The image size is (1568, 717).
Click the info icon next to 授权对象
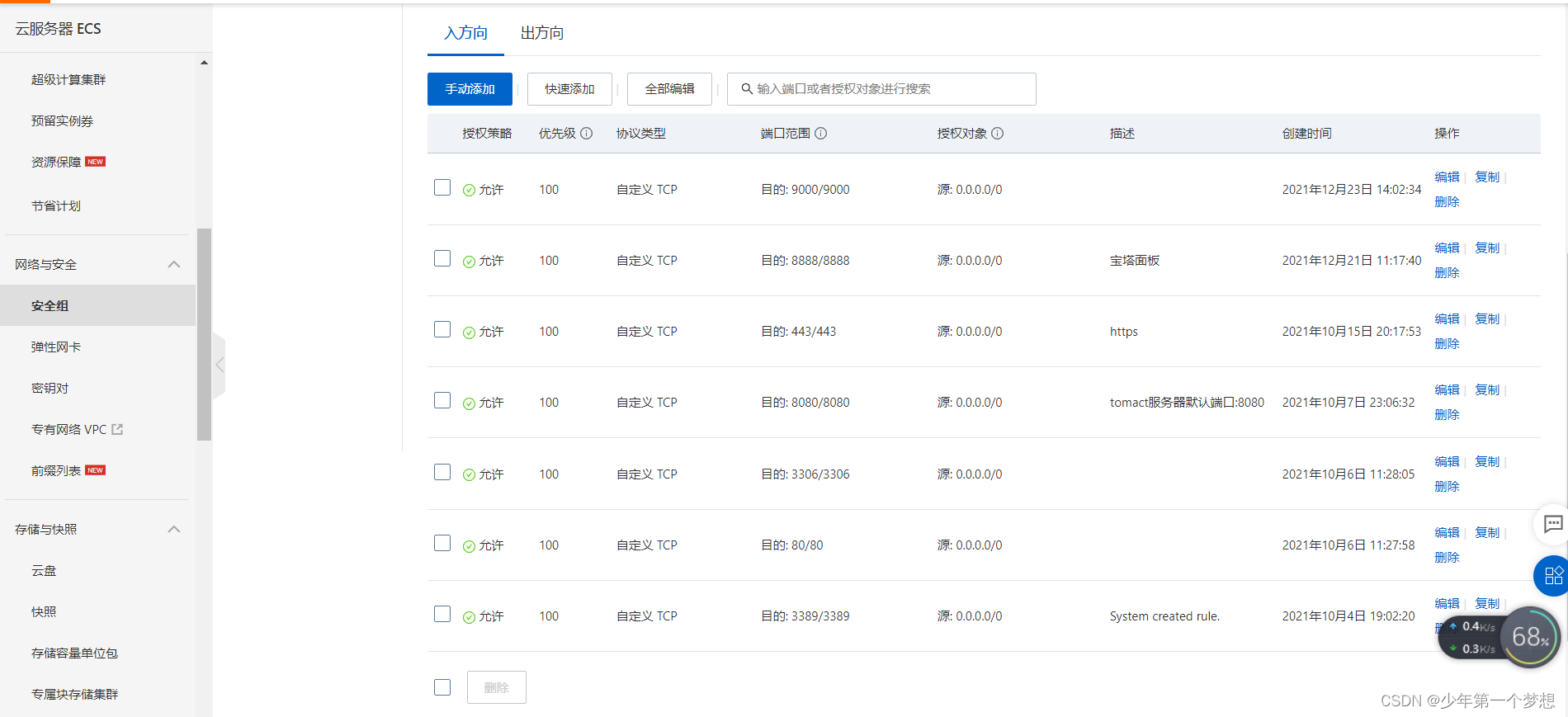click(997, 134)
